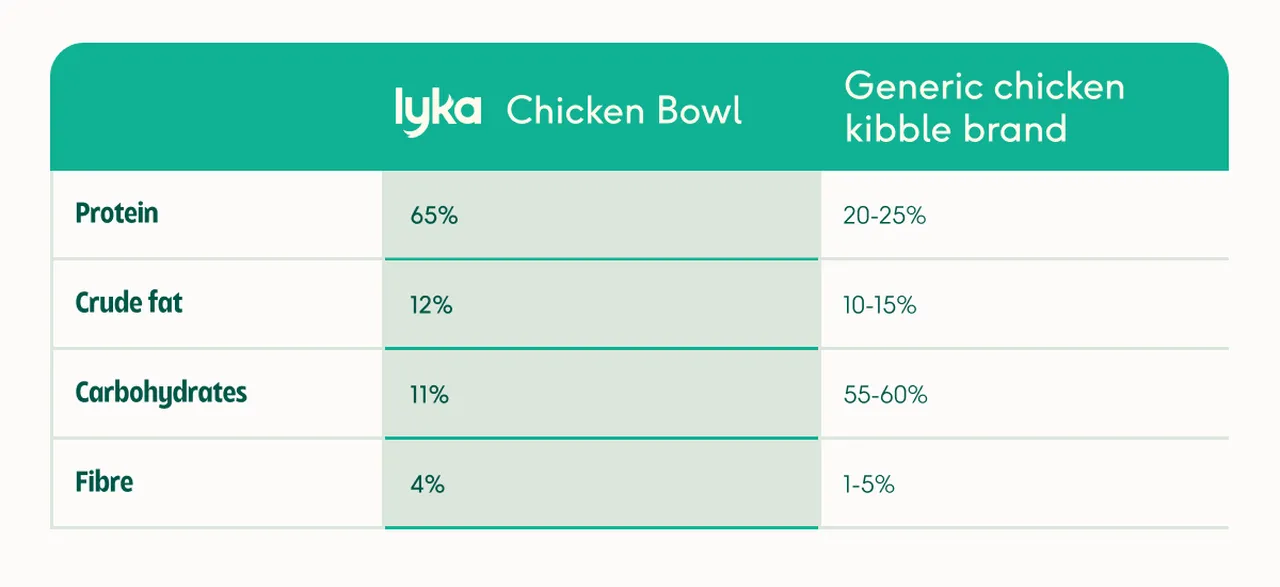This screenshot has width=1280, height=587.
Task: Click the words 'kibble brand' in header
Action: [x=955, y=129]
